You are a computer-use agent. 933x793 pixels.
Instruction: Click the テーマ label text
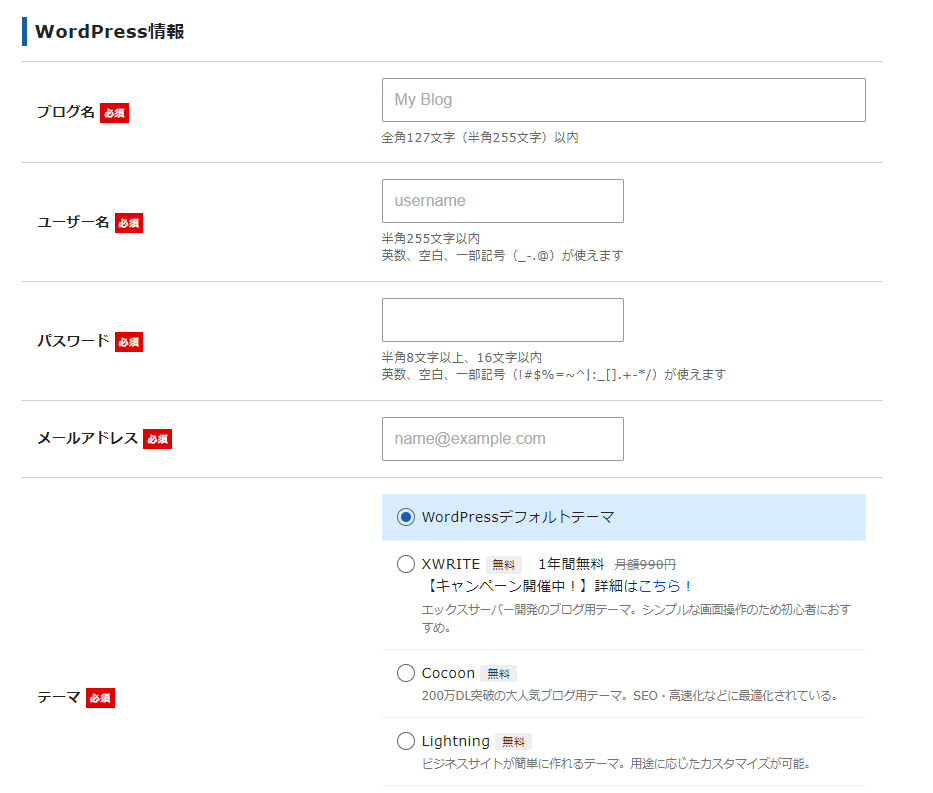point(58,697)
